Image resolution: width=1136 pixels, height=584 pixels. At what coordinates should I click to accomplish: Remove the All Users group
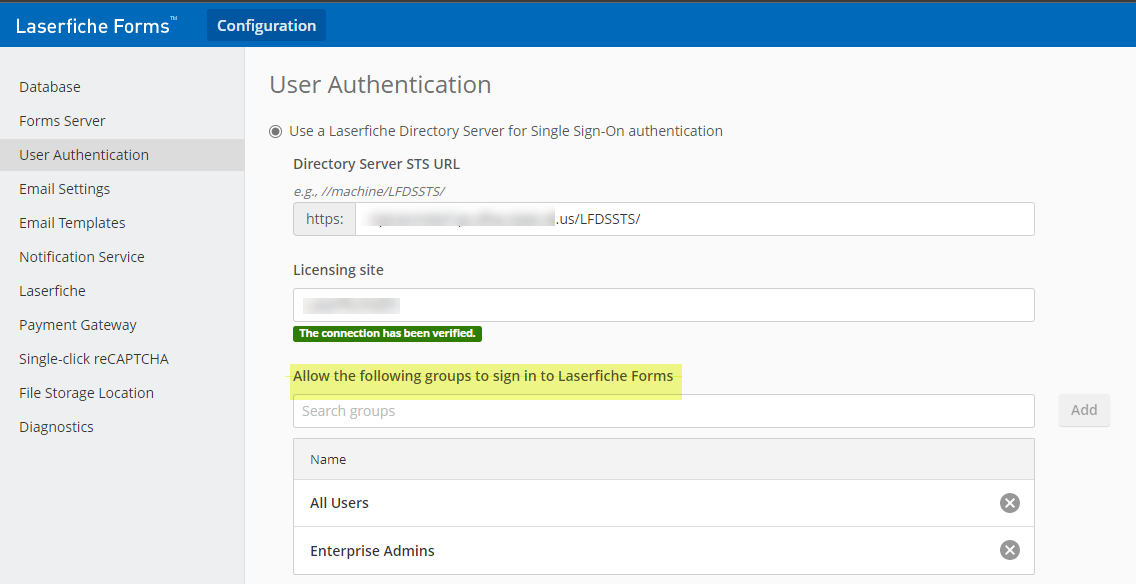click(1009, 503)
